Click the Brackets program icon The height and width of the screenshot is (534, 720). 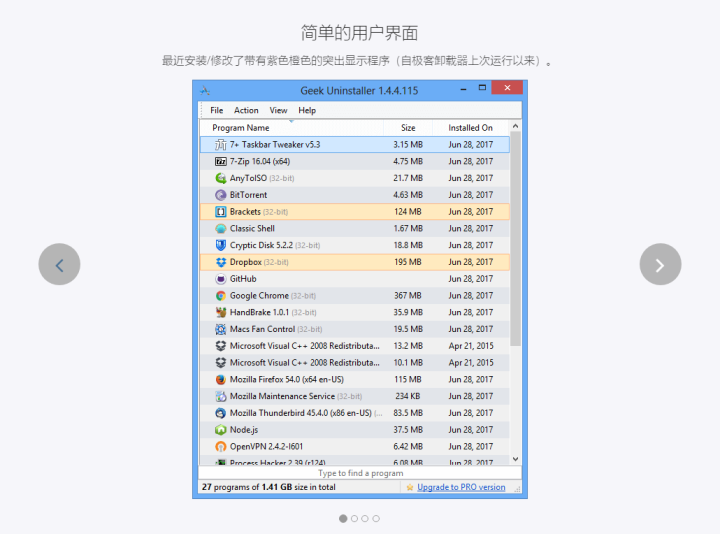(x=221, y=212)
